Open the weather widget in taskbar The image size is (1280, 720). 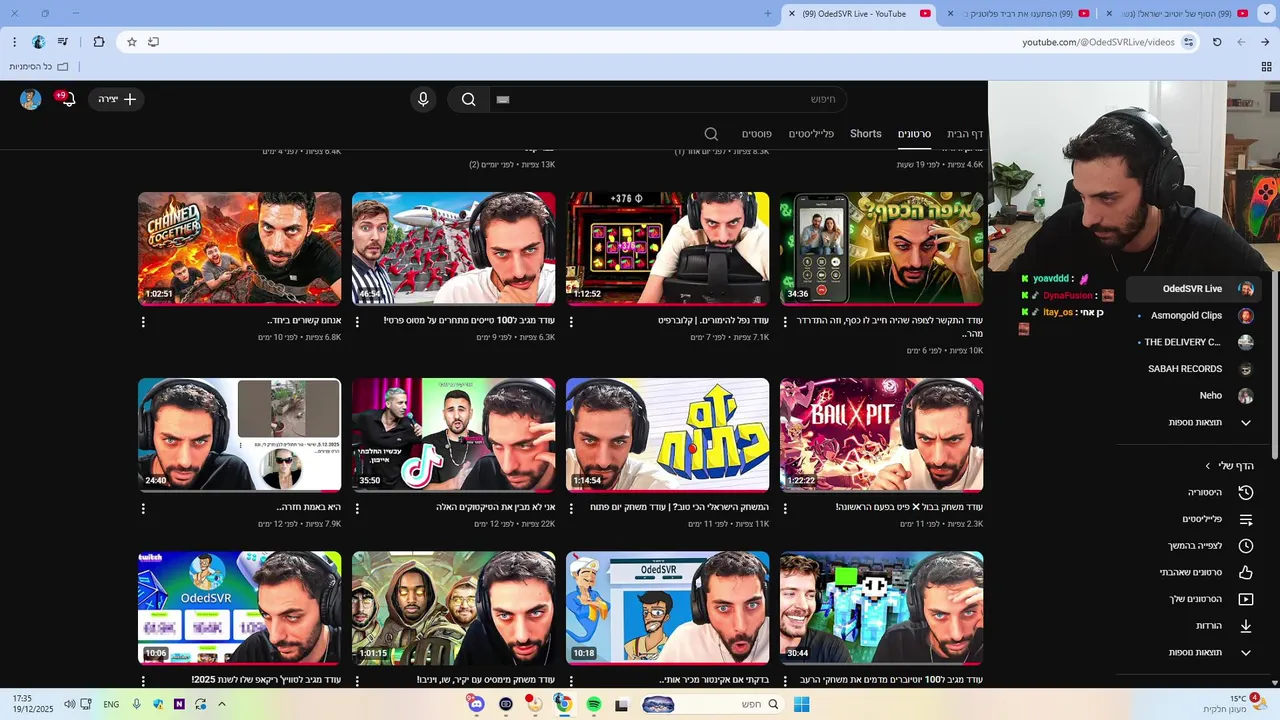point(1234,704)
